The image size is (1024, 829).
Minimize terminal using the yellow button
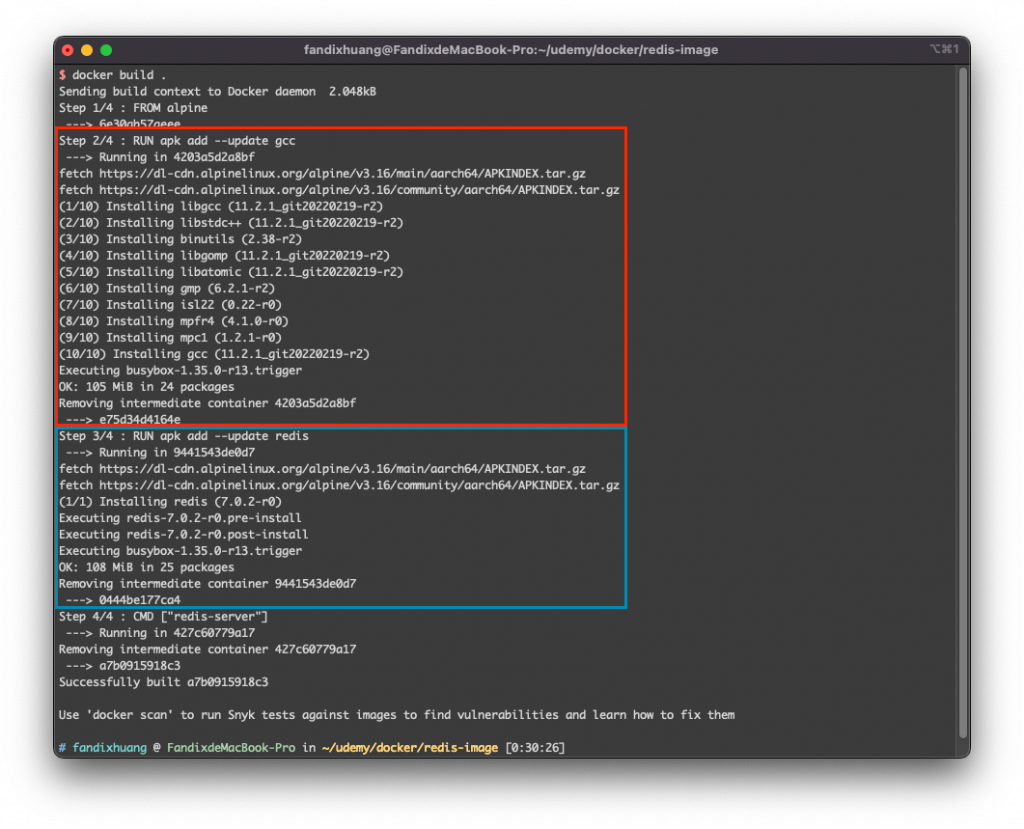87,50
